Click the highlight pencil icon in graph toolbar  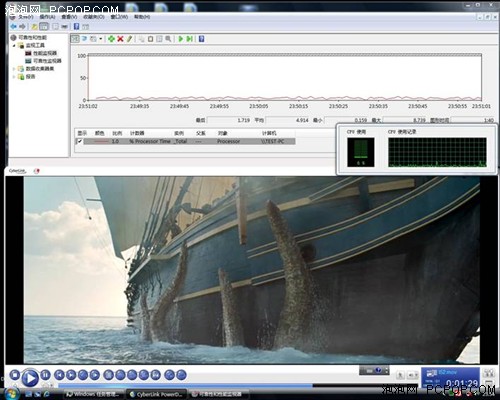tap(129, 39)
